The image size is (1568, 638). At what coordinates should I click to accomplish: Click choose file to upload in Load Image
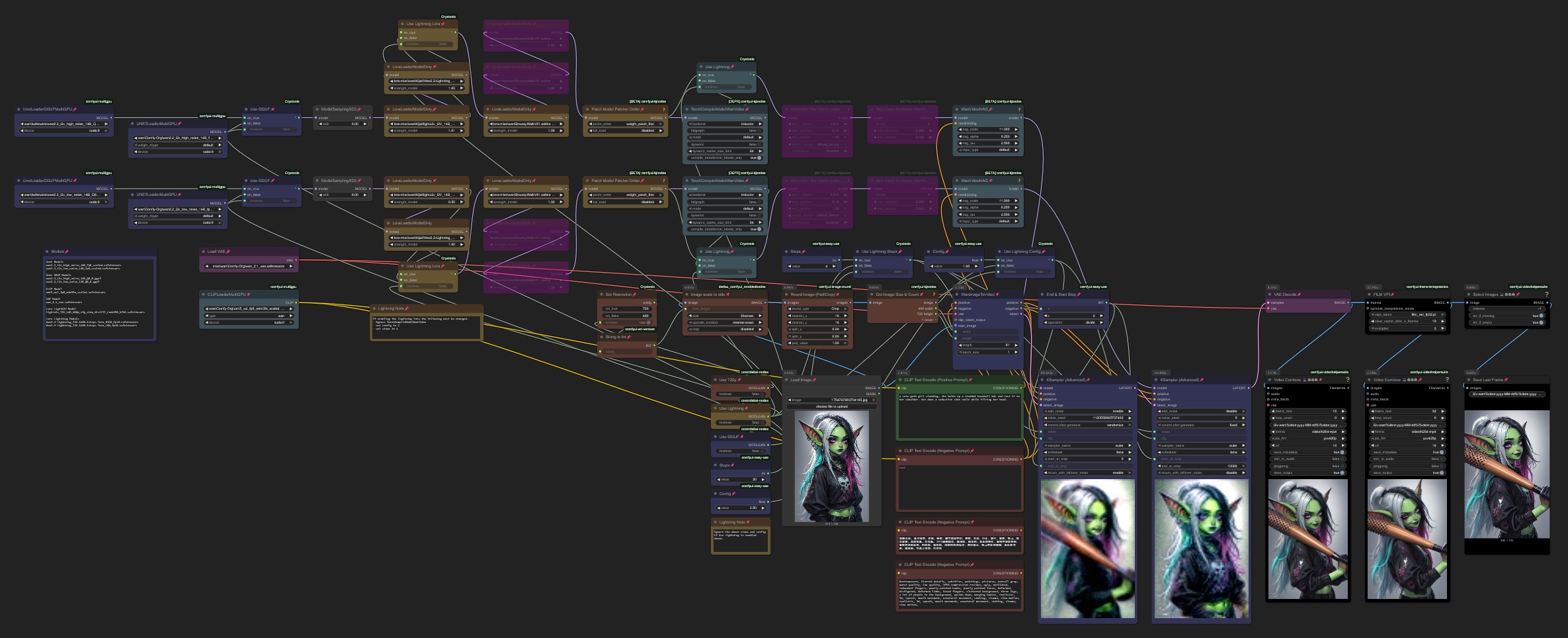click(831, 406)
